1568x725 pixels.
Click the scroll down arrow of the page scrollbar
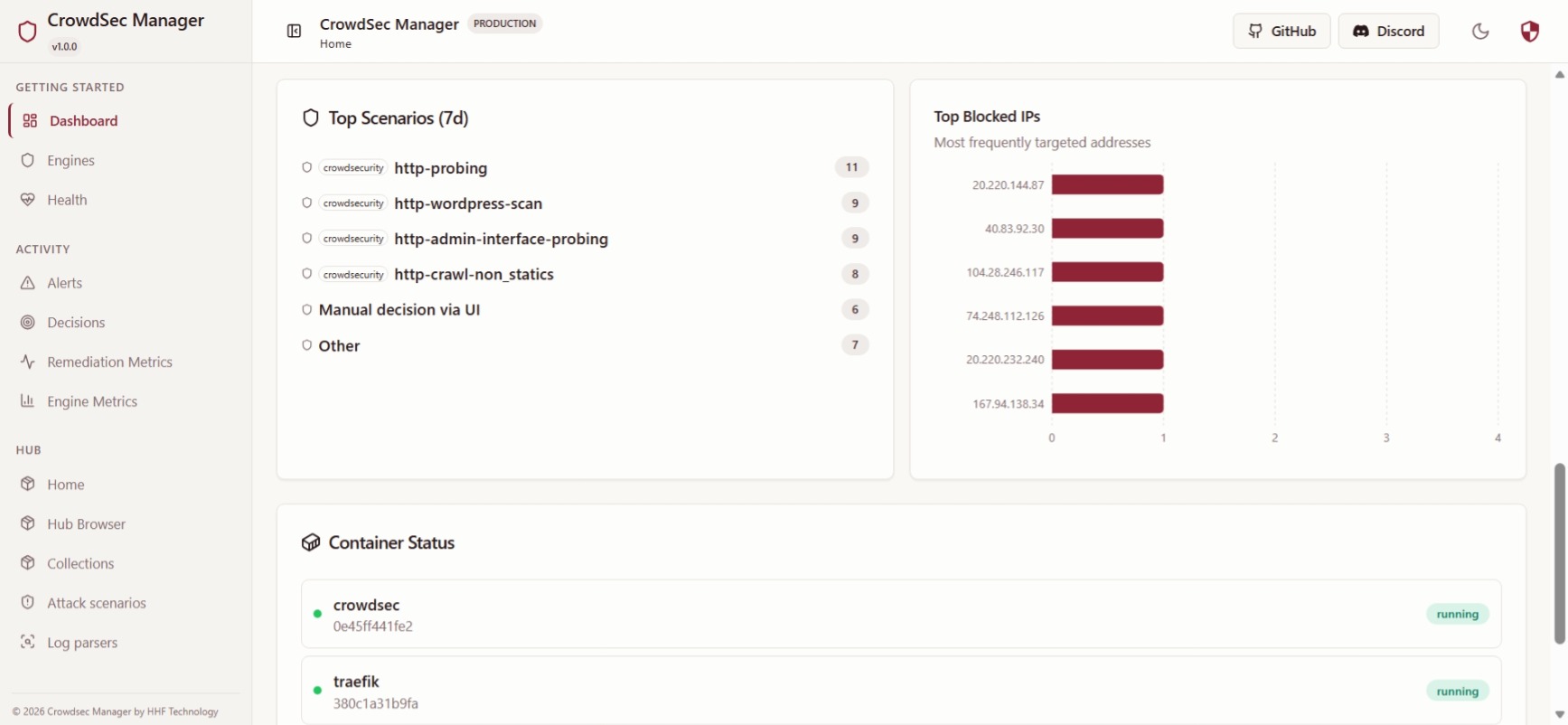coord(1559,715)
